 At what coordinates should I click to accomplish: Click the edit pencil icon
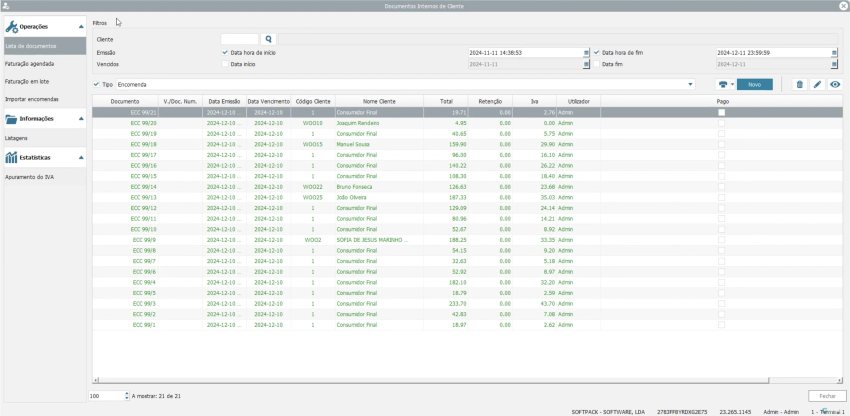click(x=817, y=85)
